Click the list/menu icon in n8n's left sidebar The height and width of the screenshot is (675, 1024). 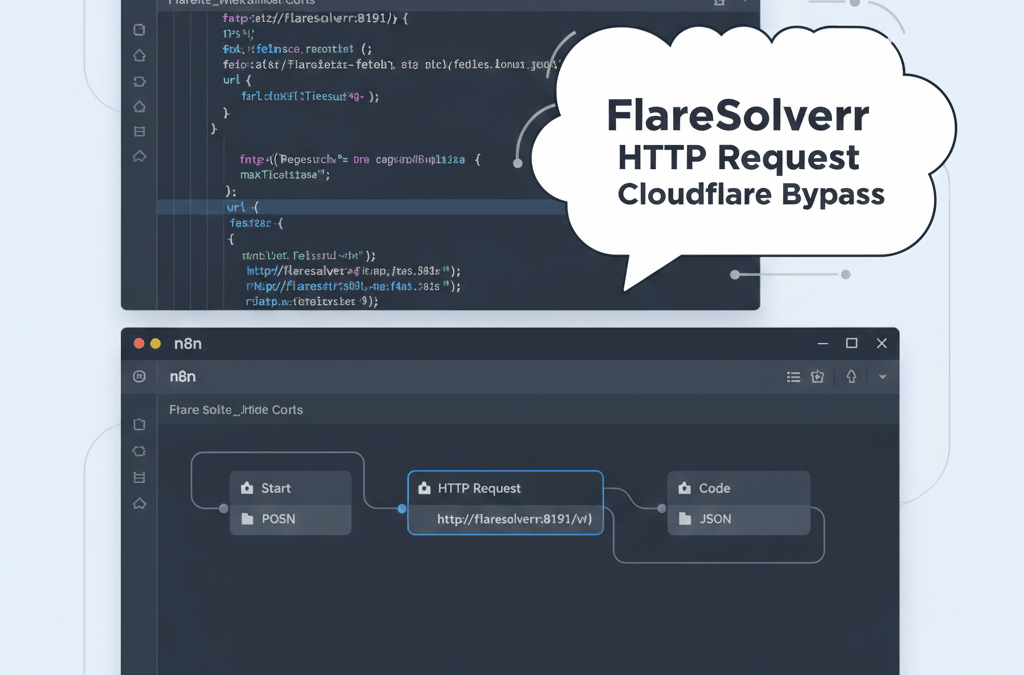pos(139,477)
